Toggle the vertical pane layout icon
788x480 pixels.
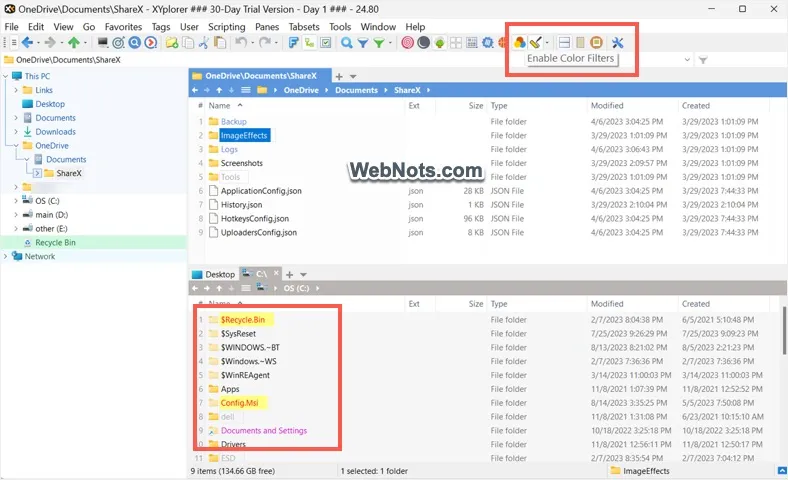[x=580, y=43]
